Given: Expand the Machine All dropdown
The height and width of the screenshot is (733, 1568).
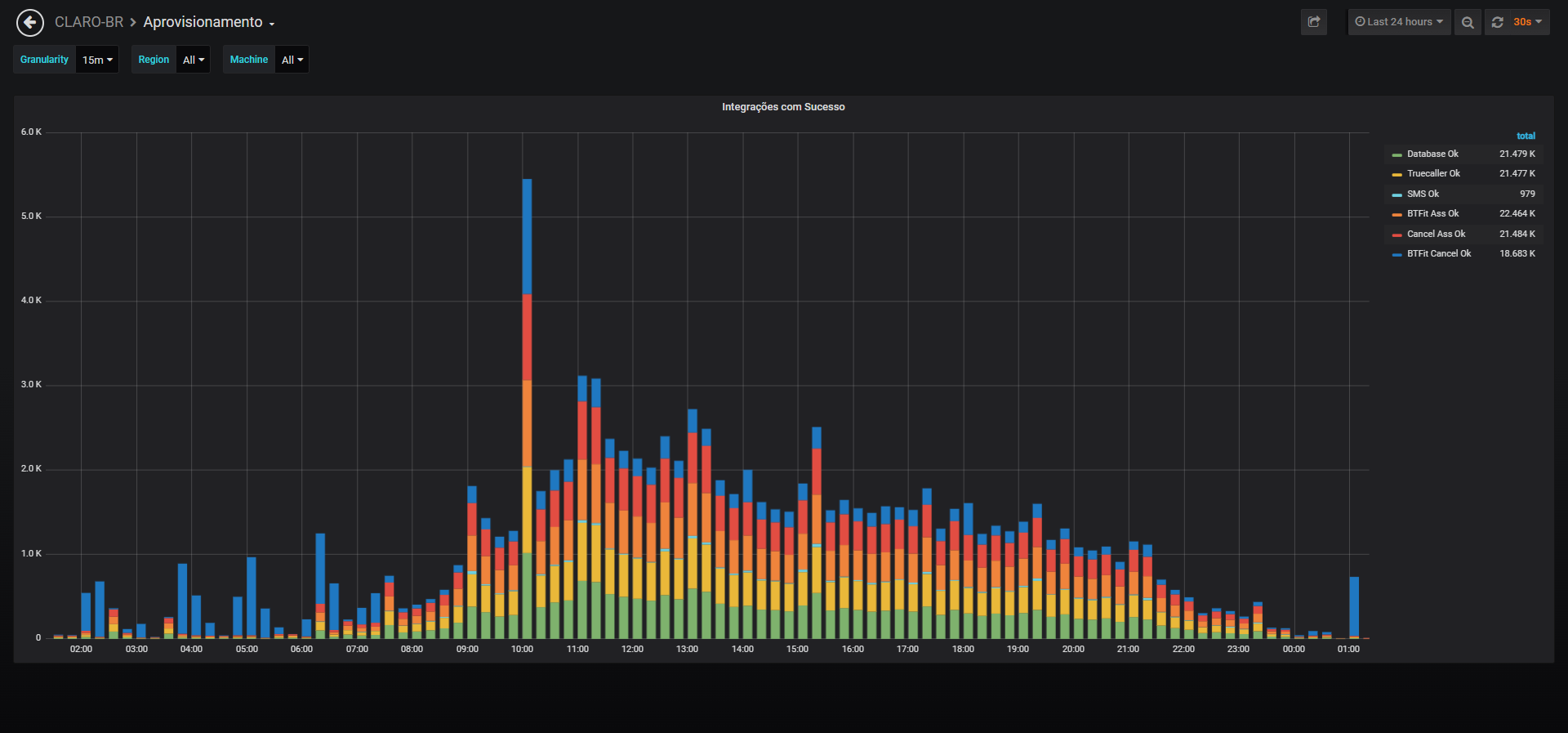Looking at the screenshot, I should coord(292,60).
